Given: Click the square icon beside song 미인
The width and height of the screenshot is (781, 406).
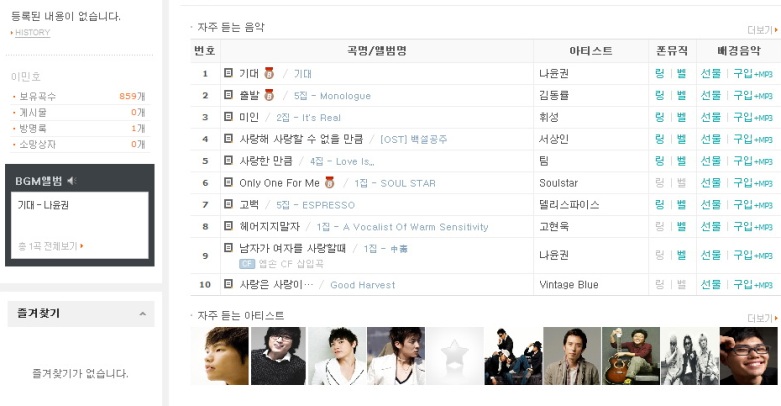Looking at the screenshot, I should tap(228, 117).
